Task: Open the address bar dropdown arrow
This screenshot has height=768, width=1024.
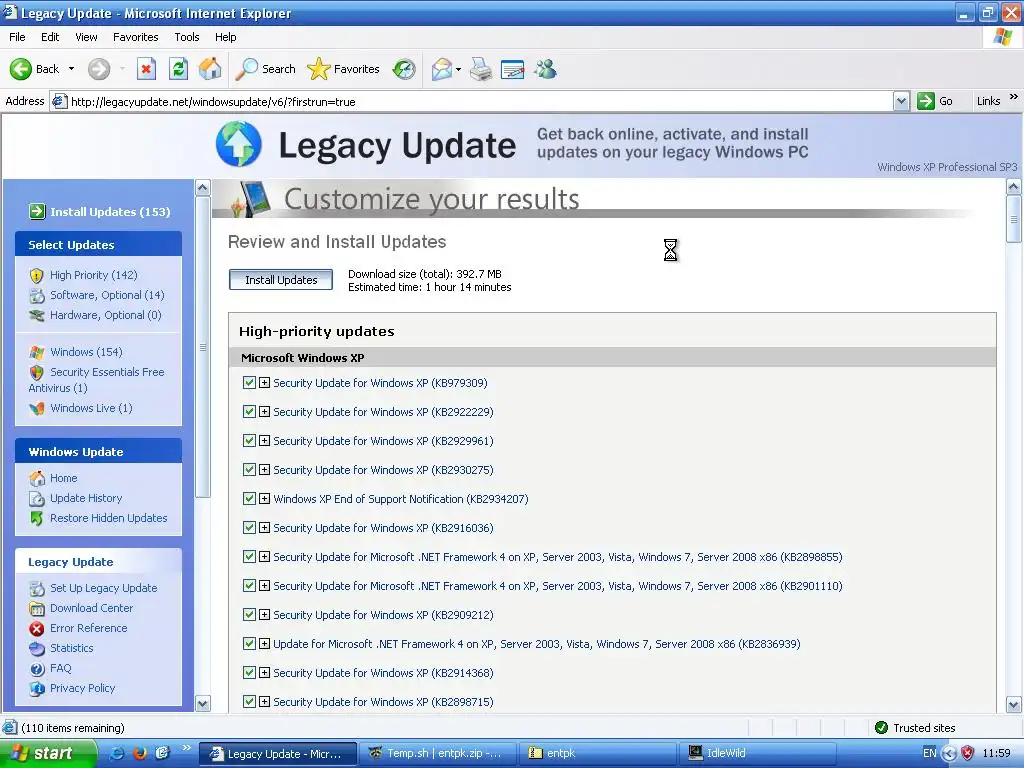Action: (x=901, y=101)
